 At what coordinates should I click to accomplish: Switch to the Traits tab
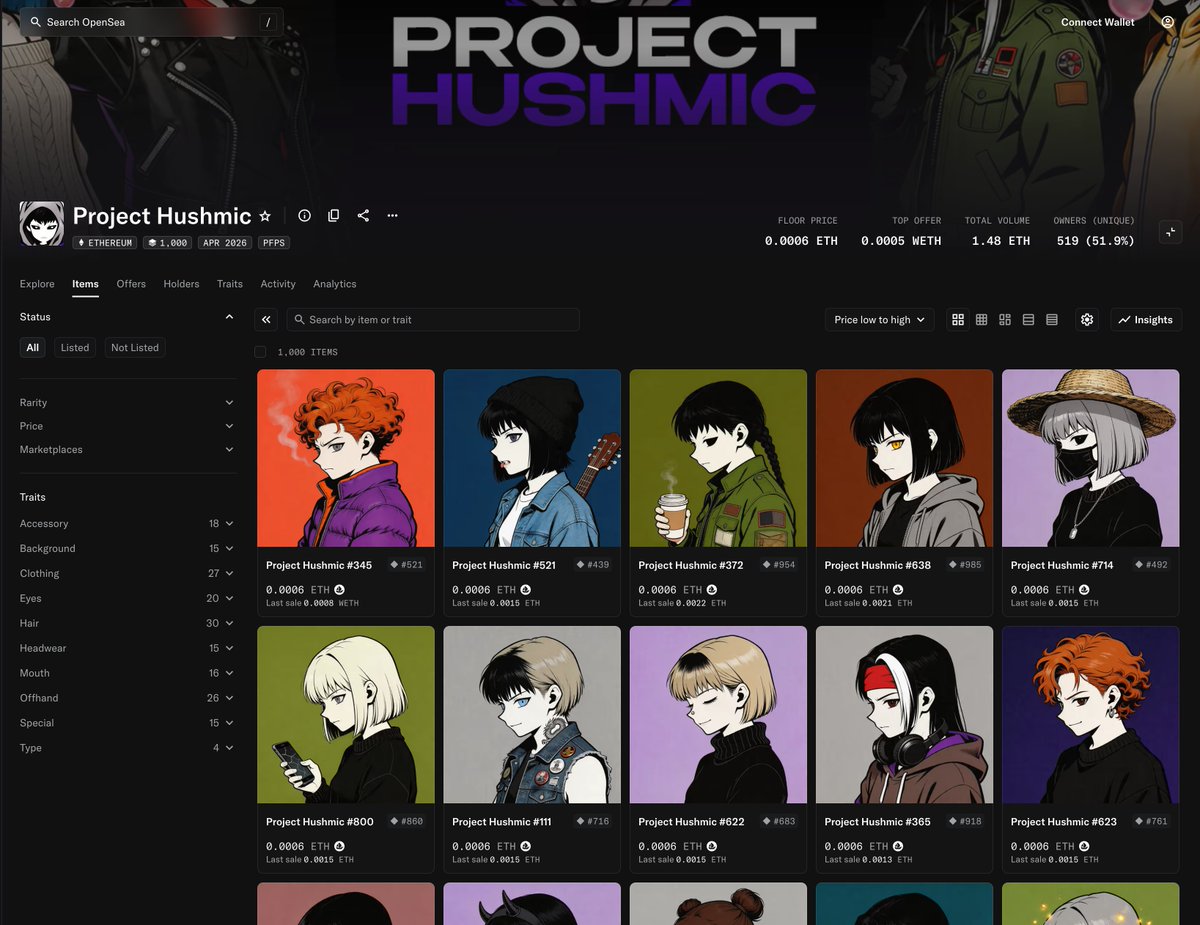230,284
